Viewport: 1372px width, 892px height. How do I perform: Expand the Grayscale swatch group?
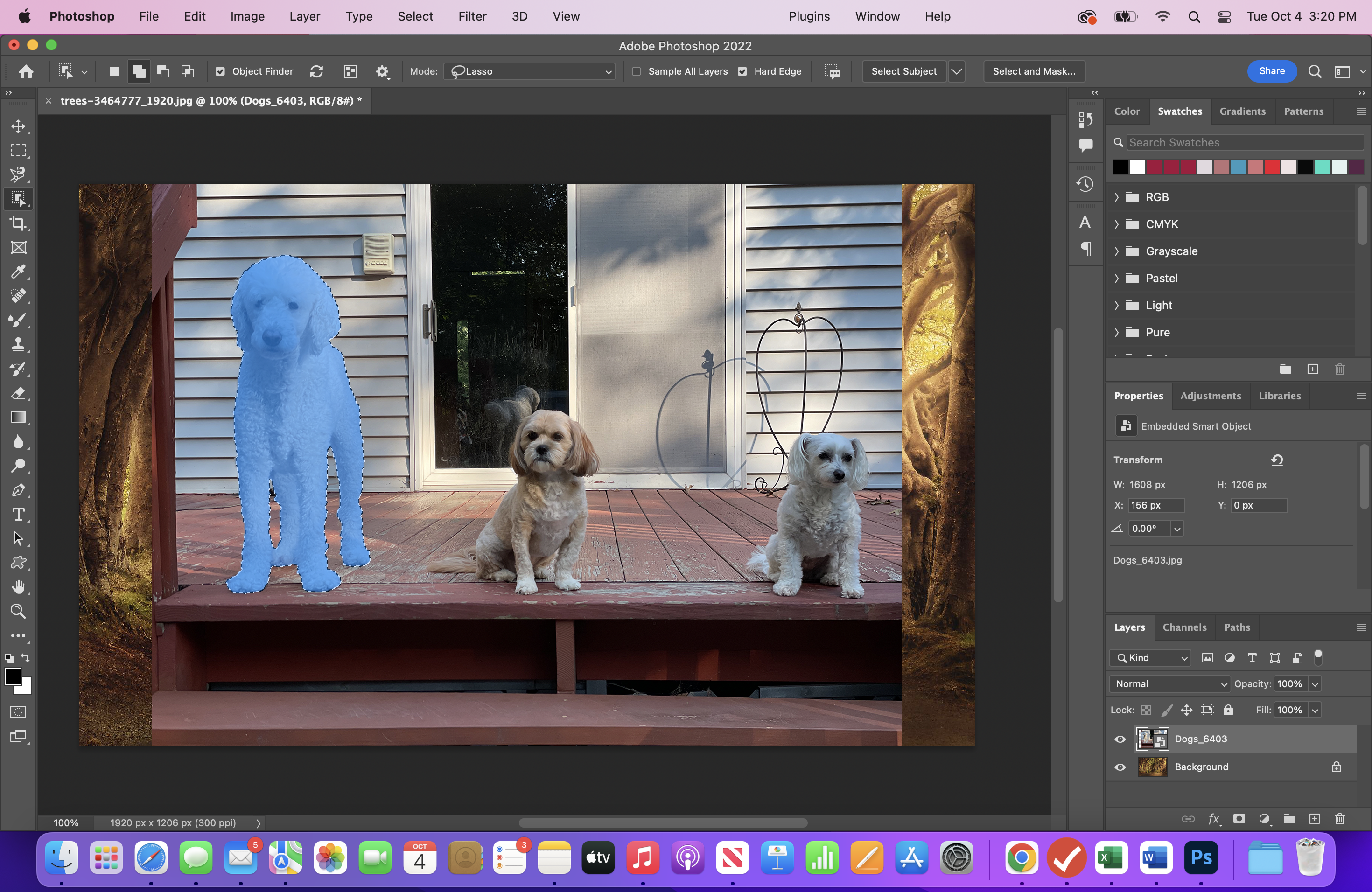click(x=1117, y=251)
